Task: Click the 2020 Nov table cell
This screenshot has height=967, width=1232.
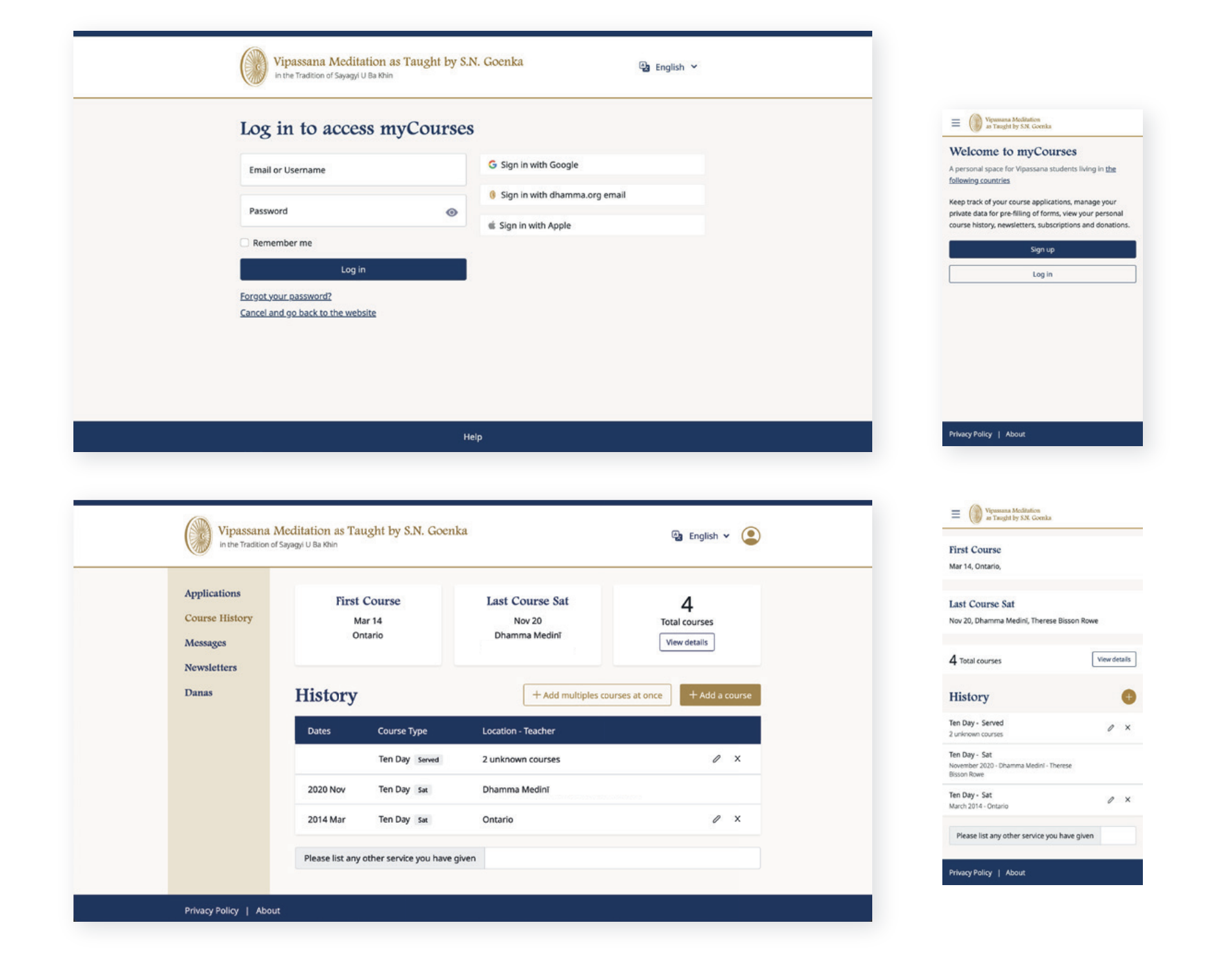Action: pyautogui.click(x=326, y=789)
